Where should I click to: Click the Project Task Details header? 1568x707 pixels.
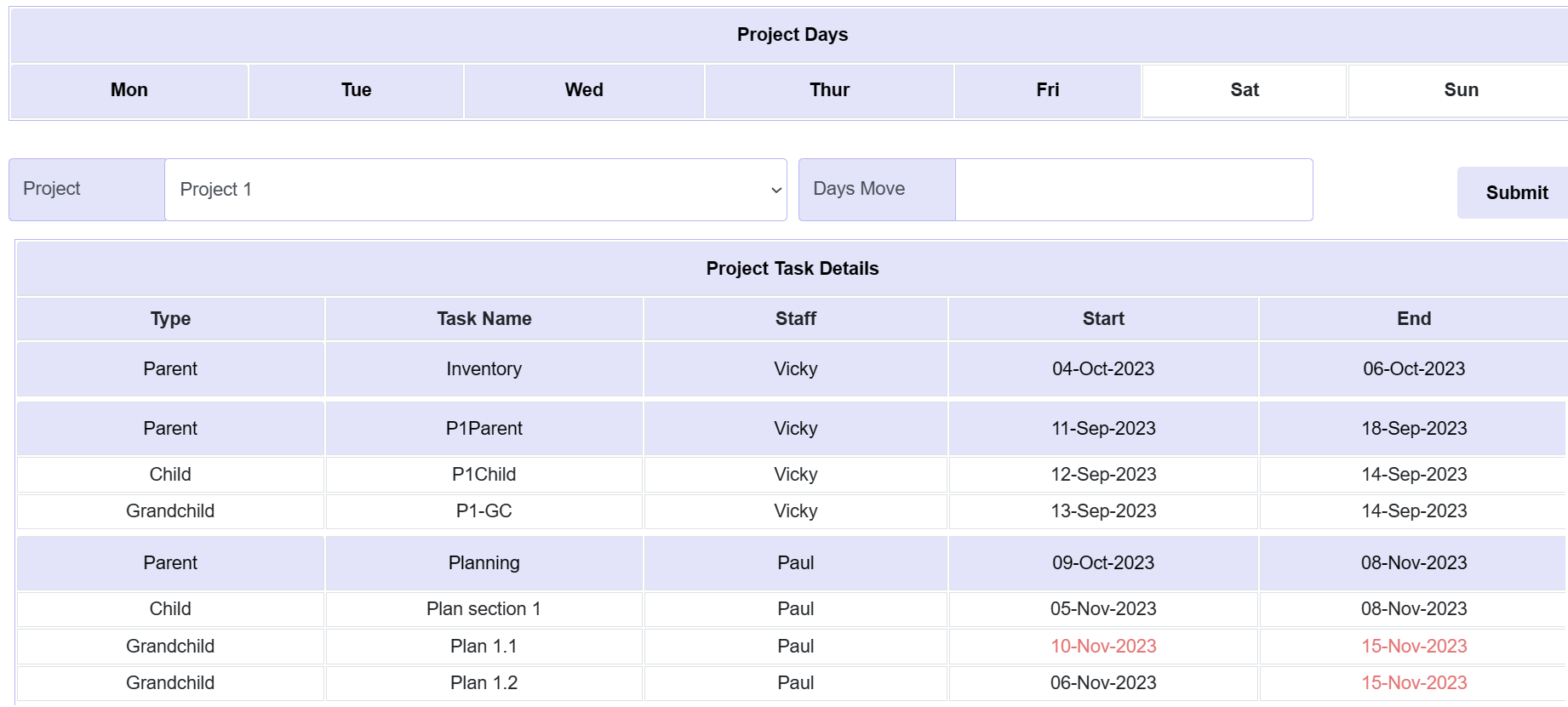click(792, 268)
